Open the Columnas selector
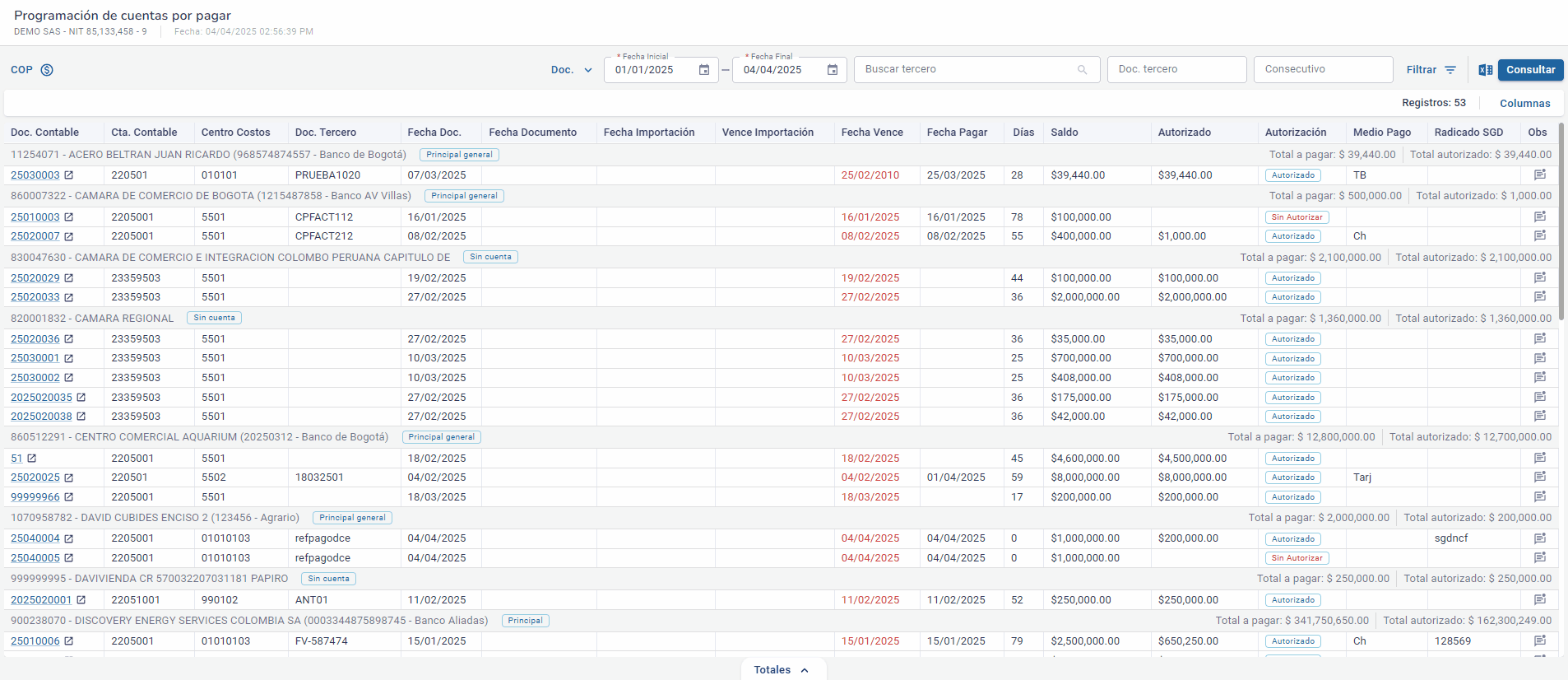Screen dimensions: 1568x680 [x=1524, y=104]
